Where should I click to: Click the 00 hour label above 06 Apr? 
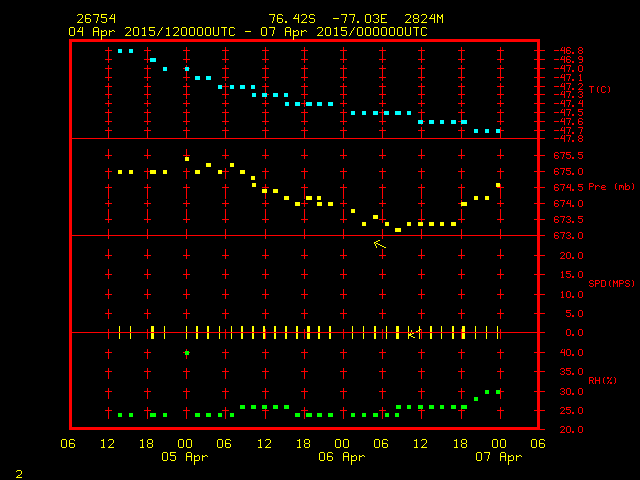(342, 444)
